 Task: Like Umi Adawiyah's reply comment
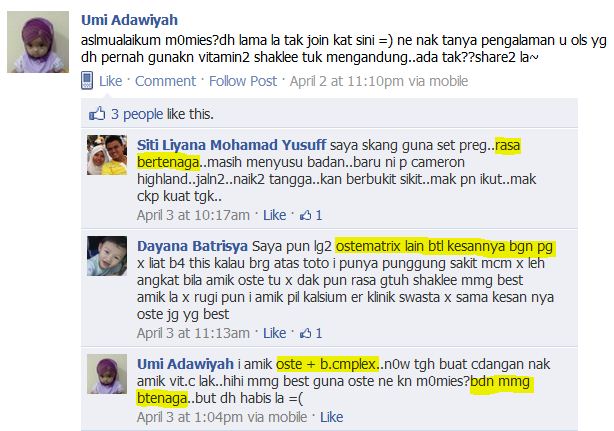(332, 417)
